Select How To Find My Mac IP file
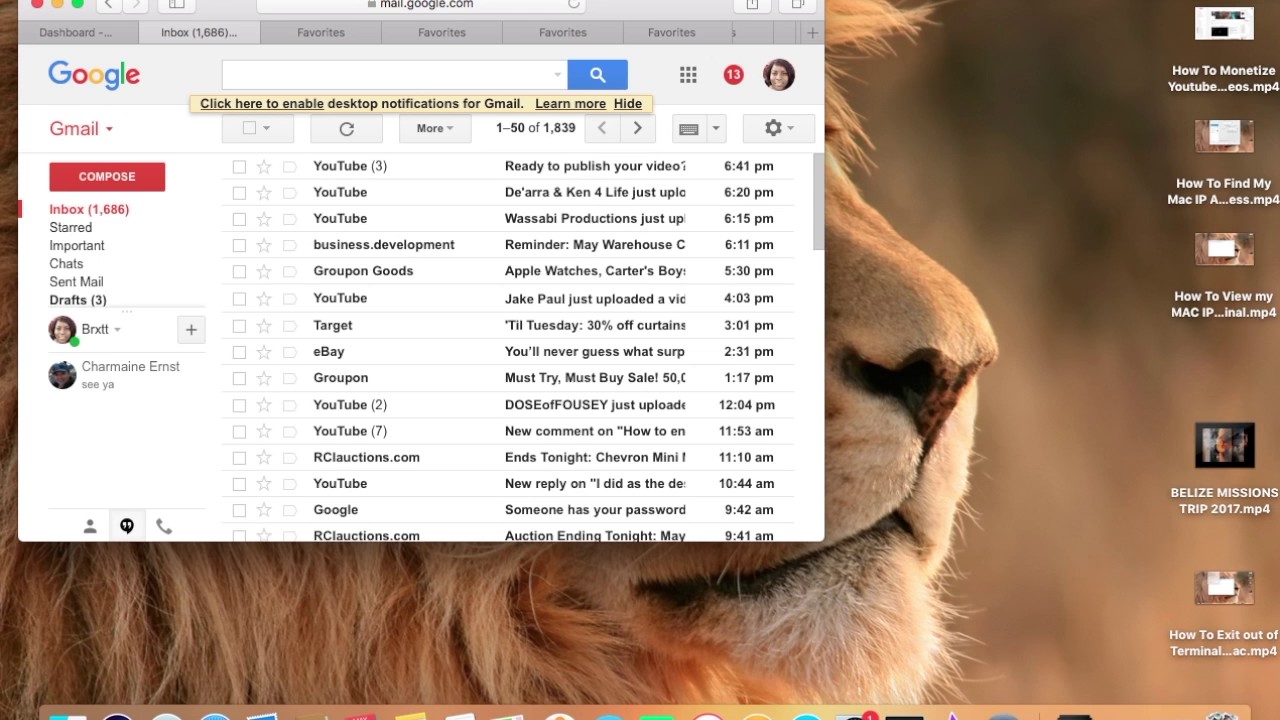1280x720 pixels. point(1224,162)
